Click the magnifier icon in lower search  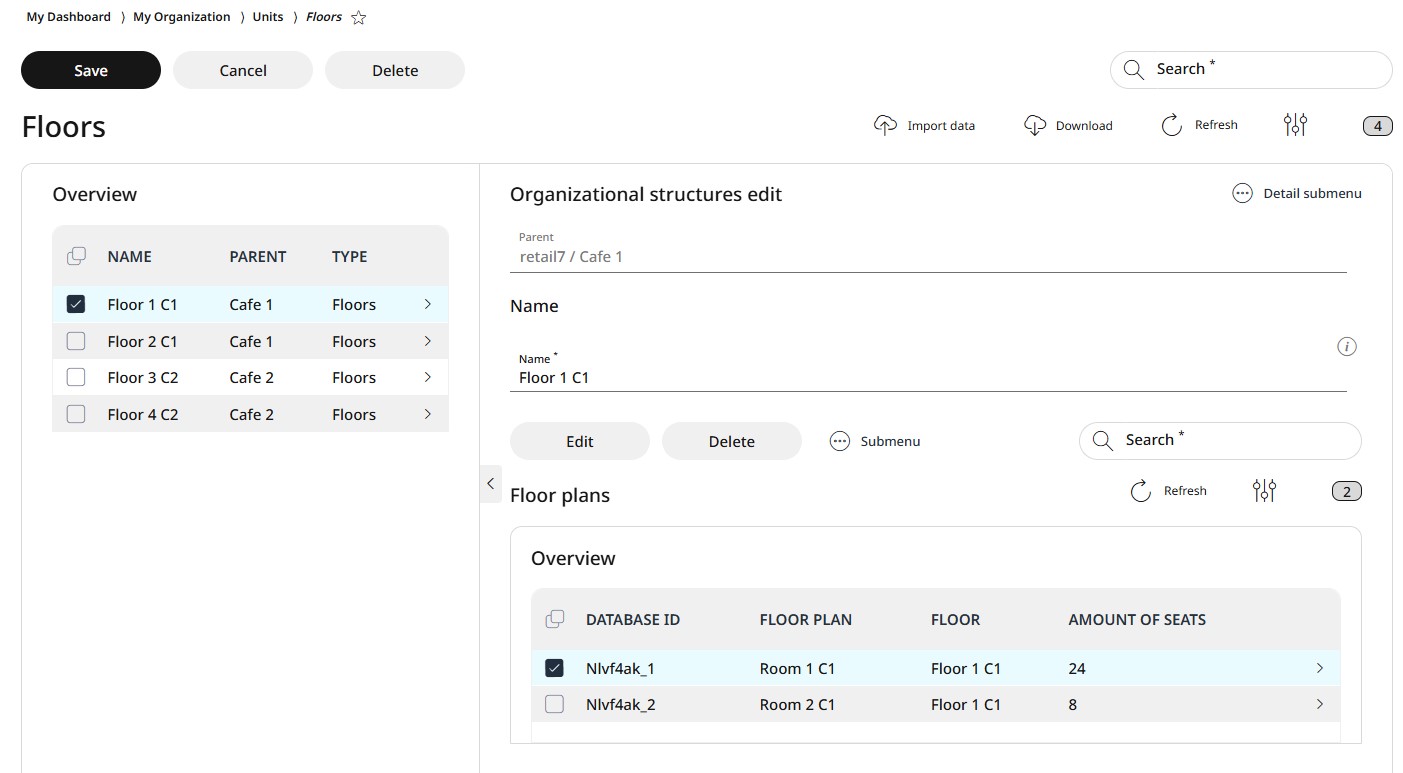tap(1102, 441)
